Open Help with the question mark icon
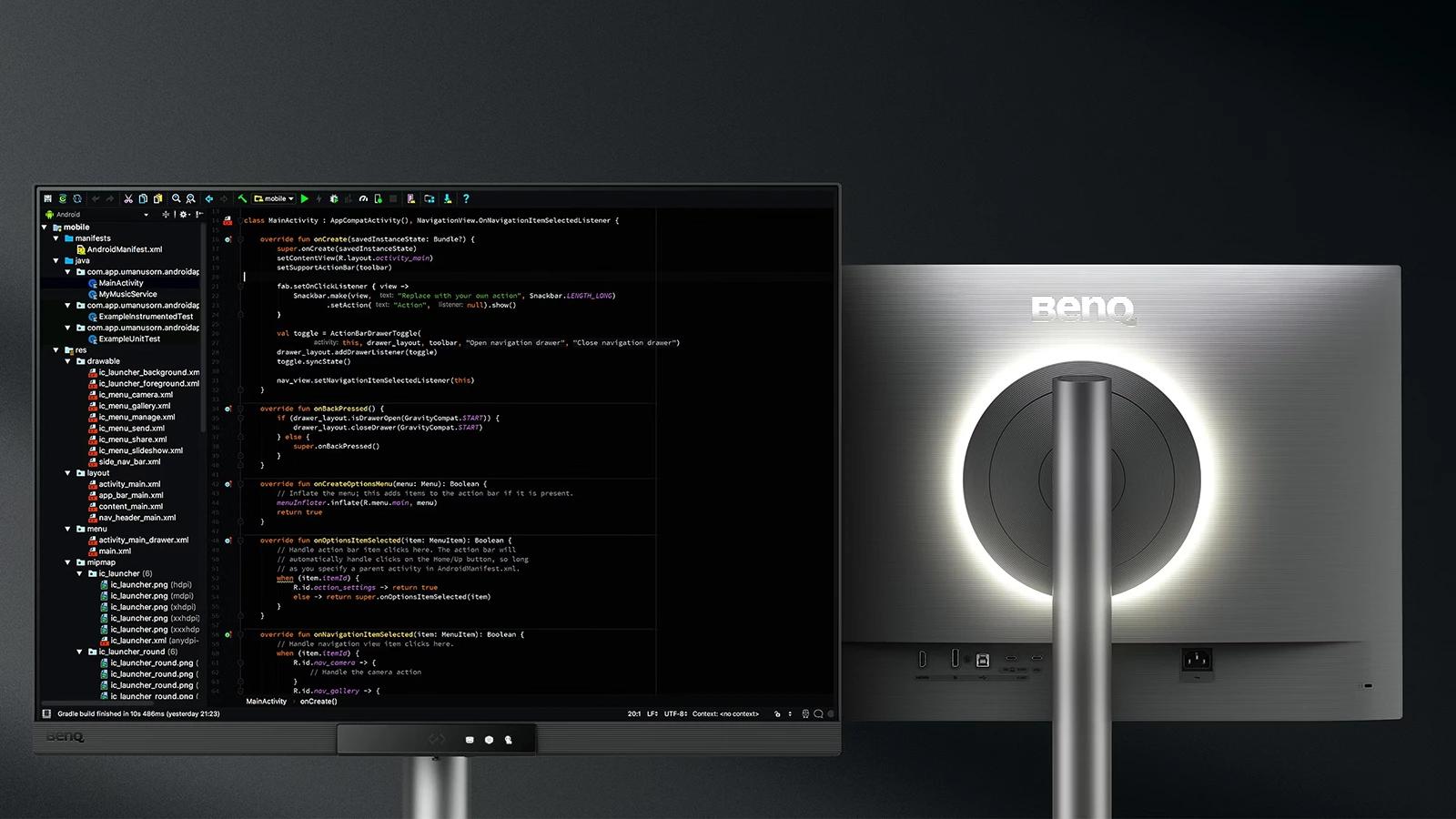Image resolution: width=1456 pixels, height=819 pixels. point(466,198)
